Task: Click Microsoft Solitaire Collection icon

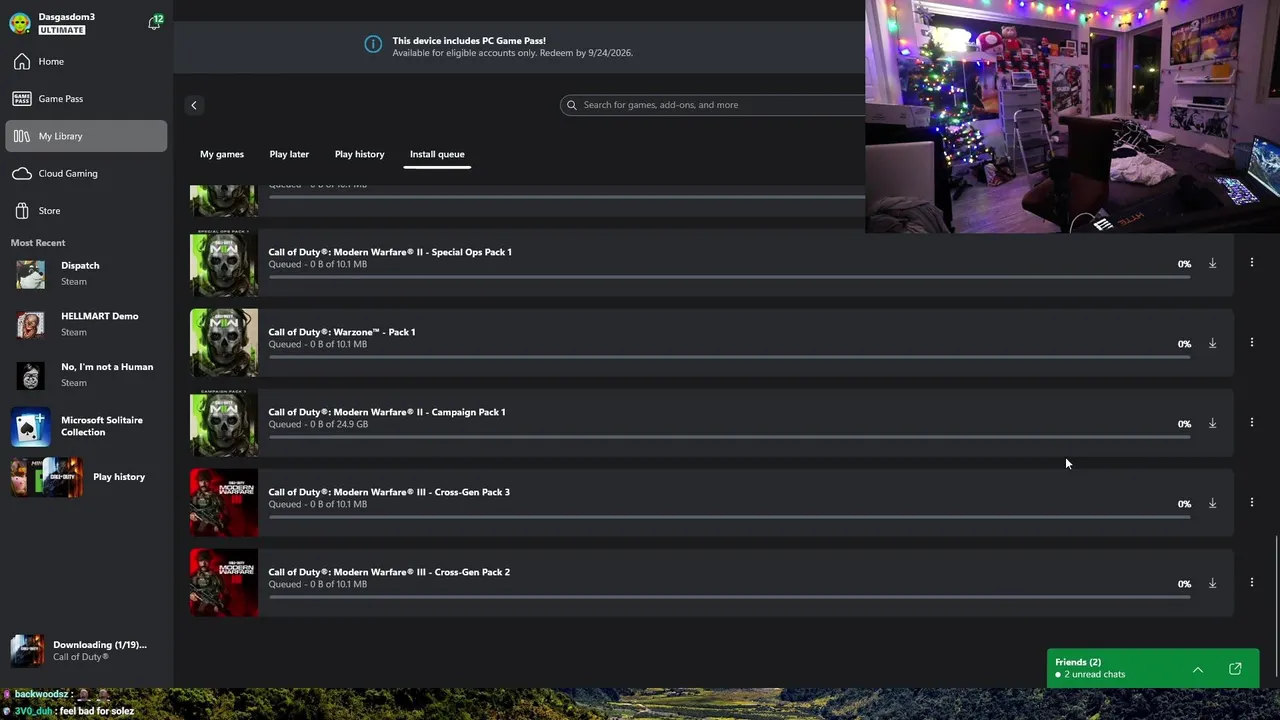Action: 31,427
